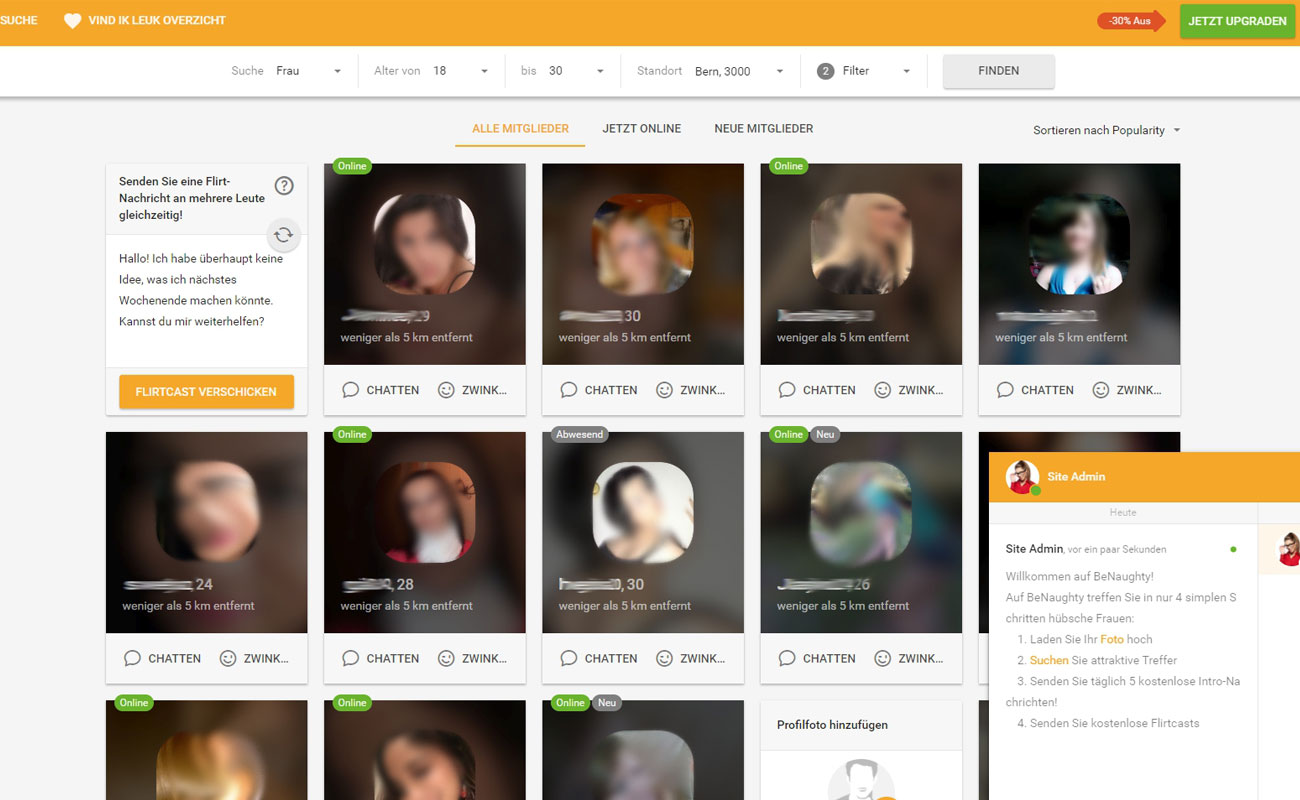Click the Heute date label in chat
1300x800 pixels.
click(x=1123, y=513)
